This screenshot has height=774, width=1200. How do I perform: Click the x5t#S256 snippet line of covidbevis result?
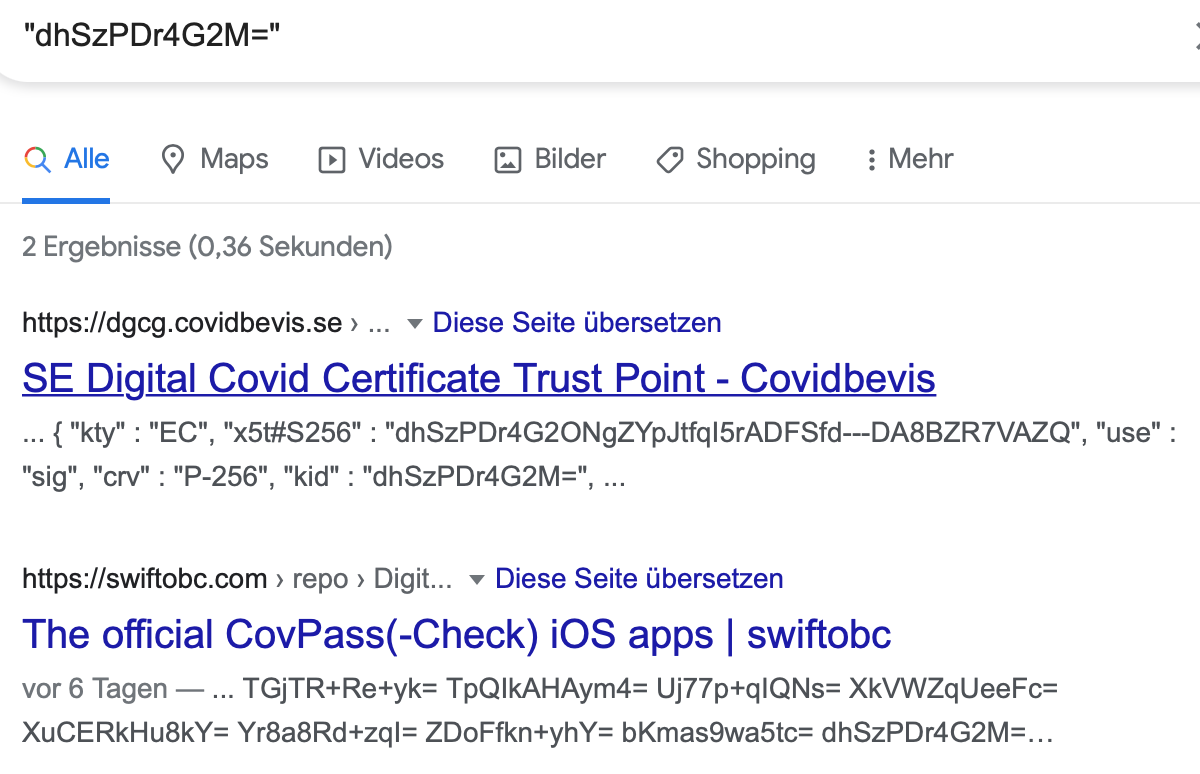pyautogui.click(x=600, y=435)
